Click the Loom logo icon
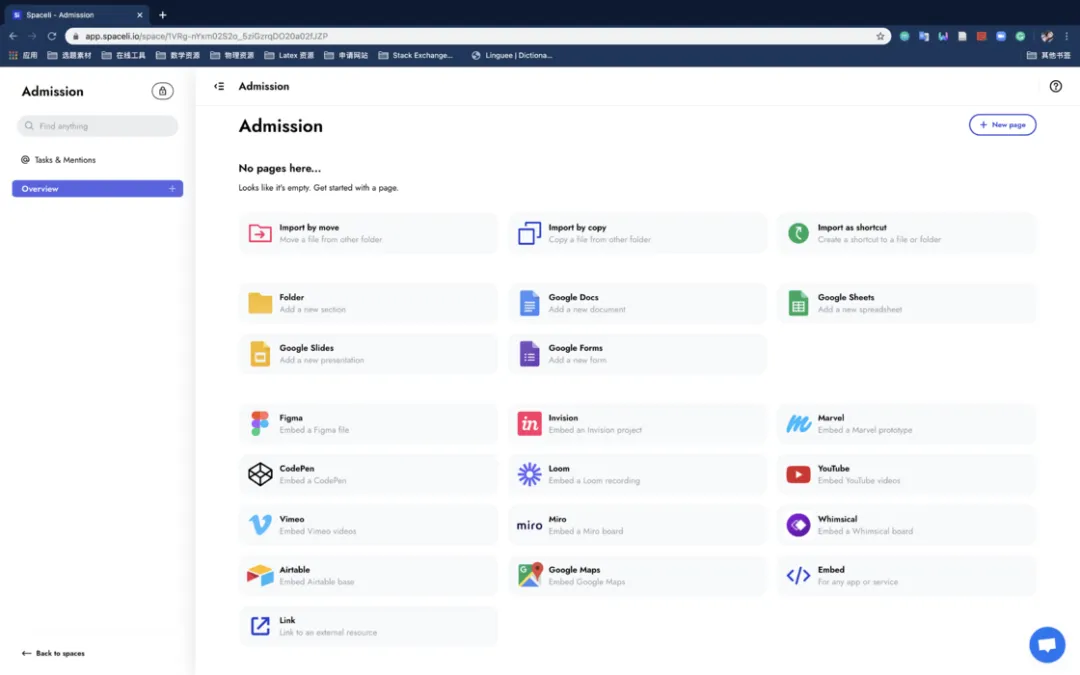Screen dimensions: 1080x675 pos(529,474)
